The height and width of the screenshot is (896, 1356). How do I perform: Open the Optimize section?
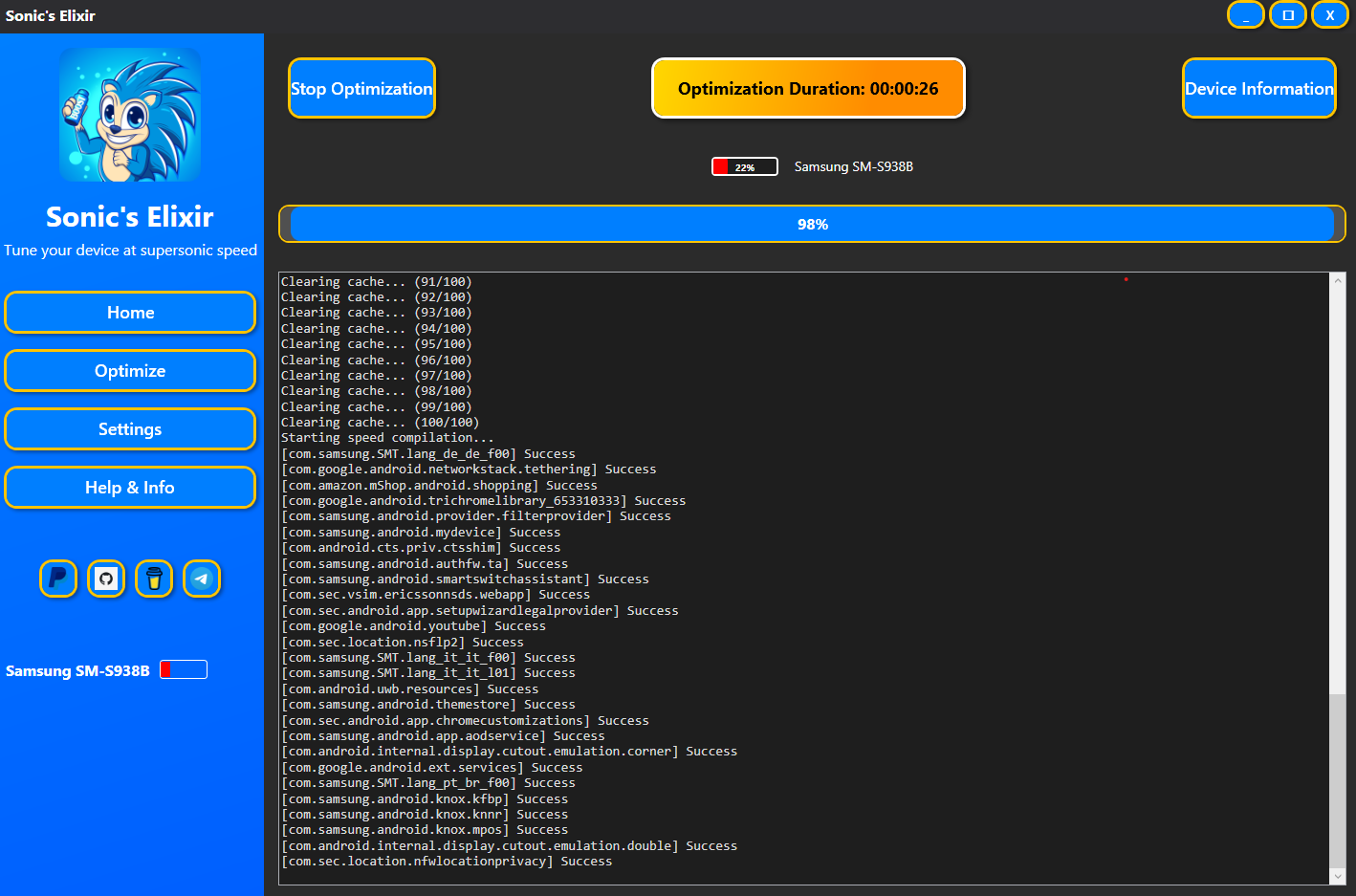(x=130, y=371)
